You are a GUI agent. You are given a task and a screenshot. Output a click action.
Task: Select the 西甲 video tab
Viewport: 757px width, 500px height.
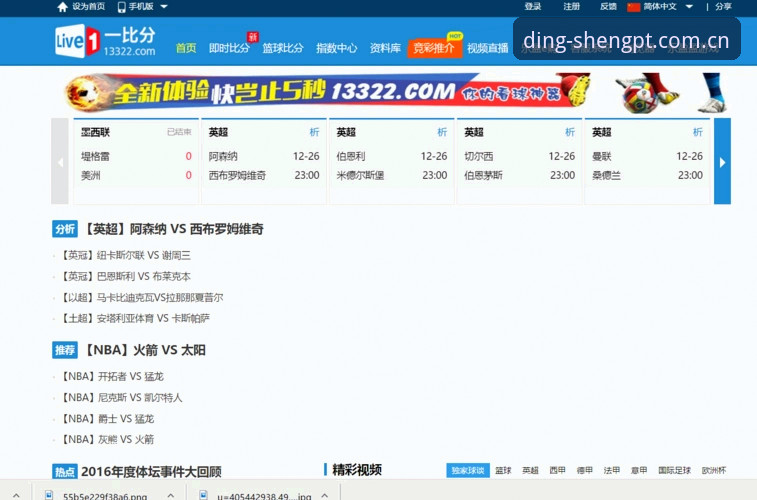click(557, 471)
